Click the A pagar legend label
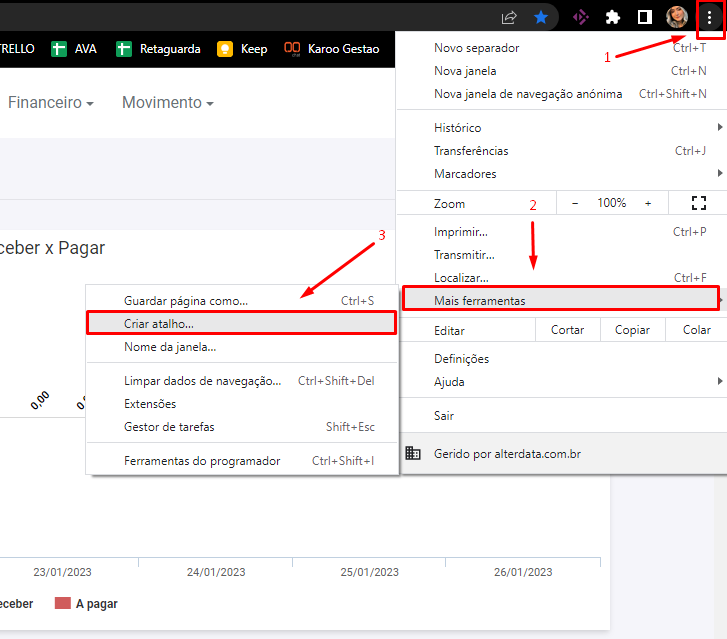The height and width of the screenshot is (639, 727). [96, 604]
